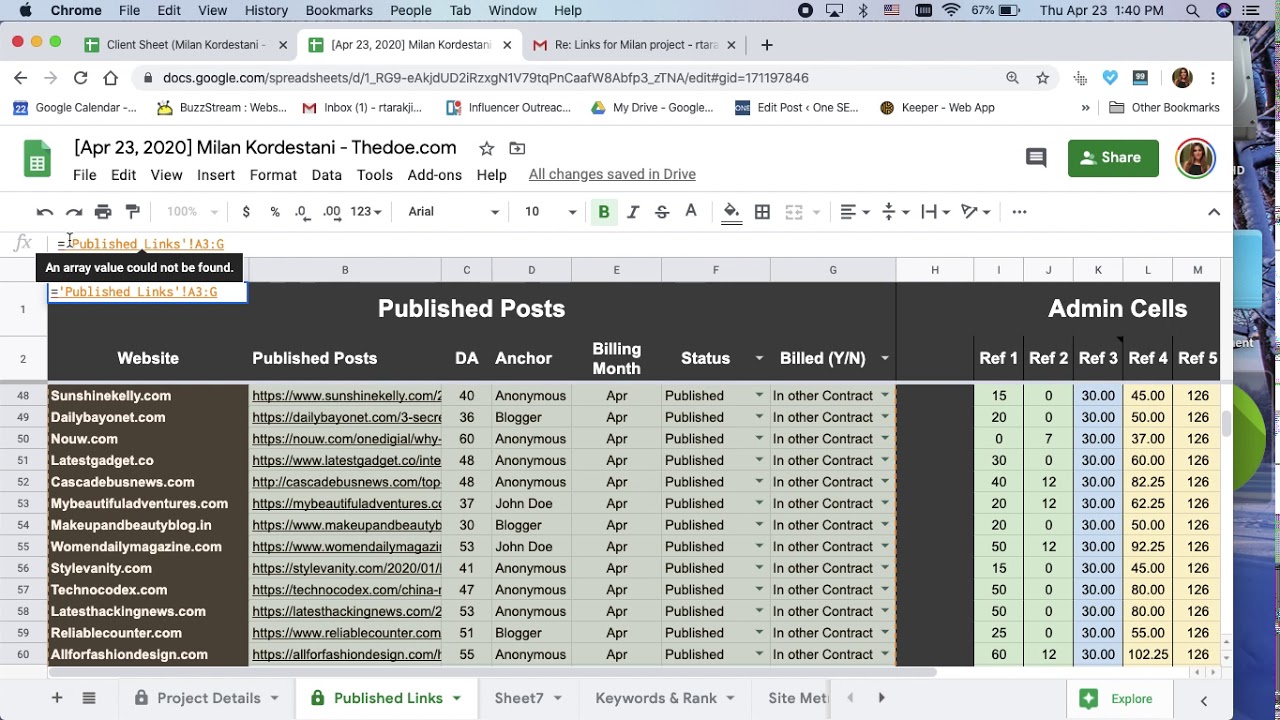Image resolution: width=1280 pixels, height=720 pixels.
Task: Toggle strikethrough formatting
Action: click(661, 212)
